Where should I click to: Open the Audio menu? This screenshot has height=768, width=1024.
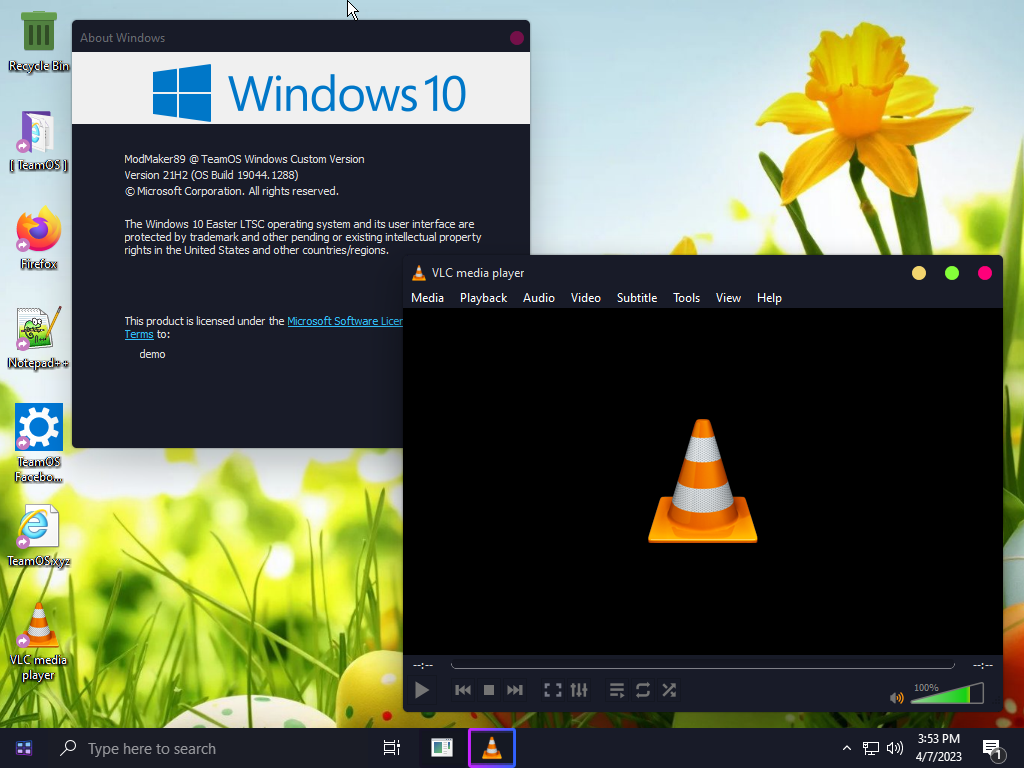(x=539, y=298)
